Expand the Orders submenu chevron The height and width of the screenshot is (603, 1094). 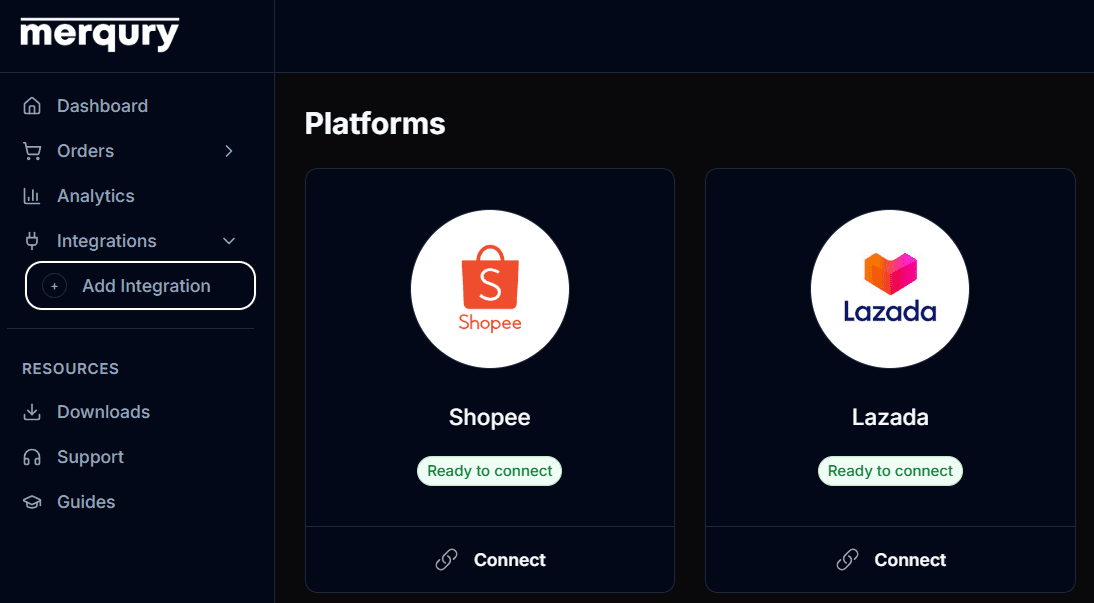[x=229, y=151]
